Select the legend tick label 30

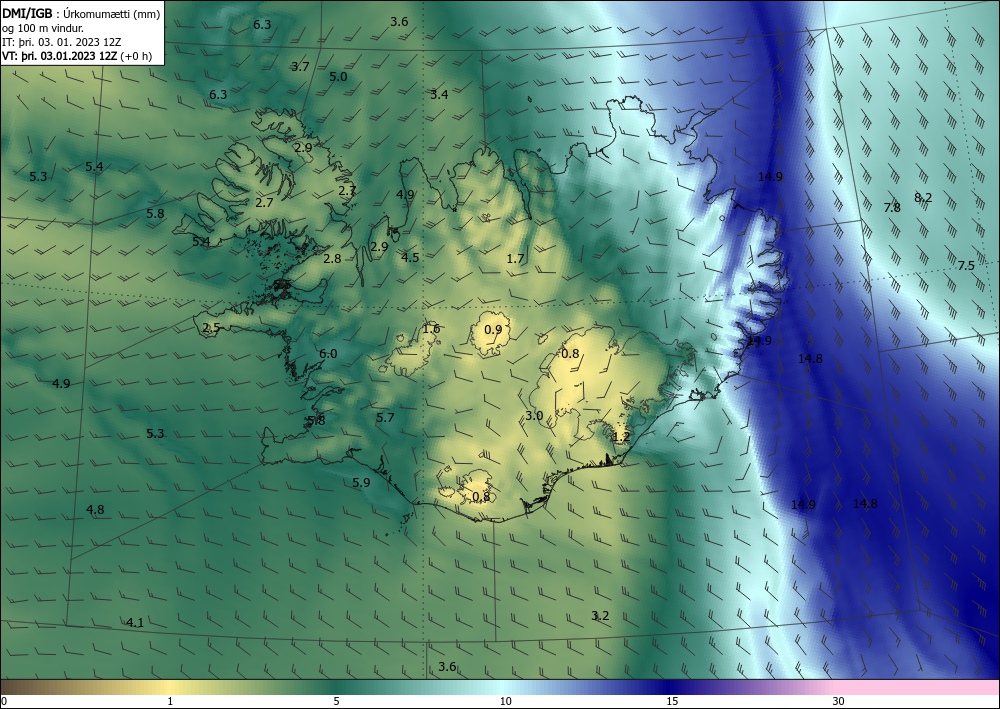(839, 702)
